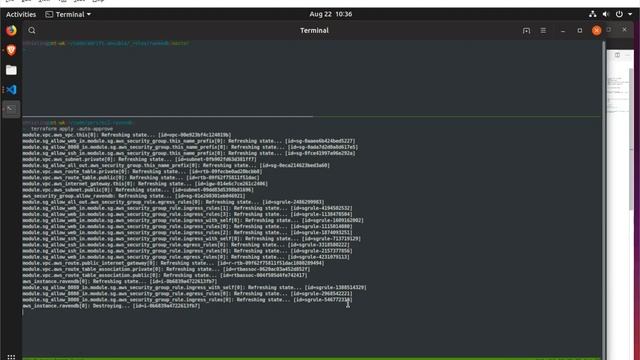This screenshot has height=360, width=640.
Task: Expand the system menu arrow
Action: coord(630,14)
